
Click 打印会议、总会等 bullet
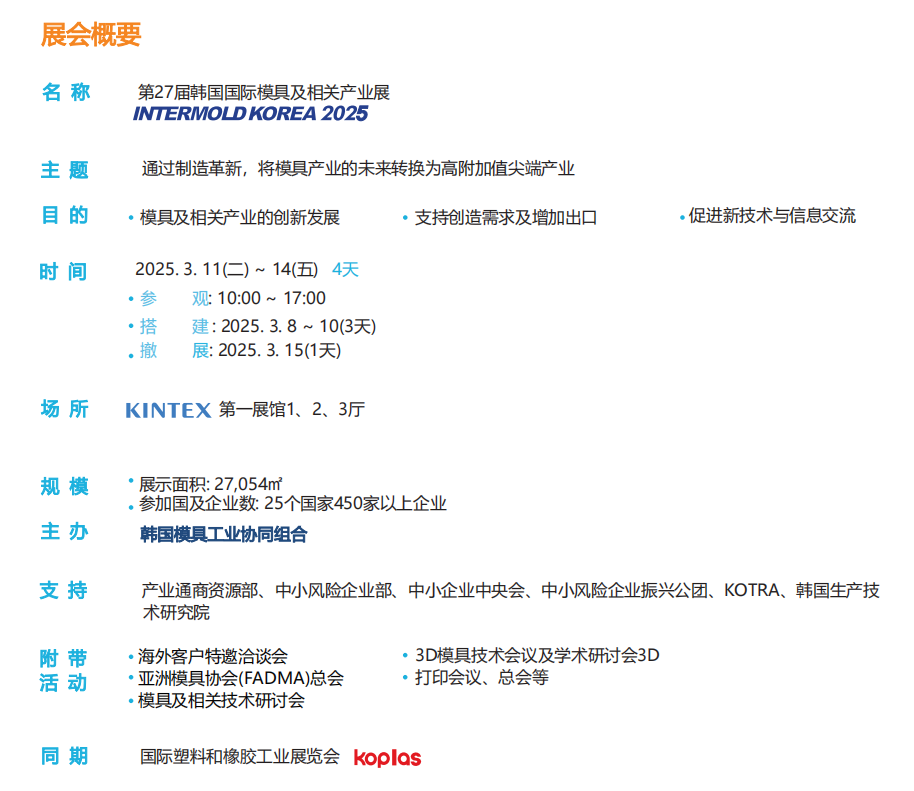coord(481,677)
